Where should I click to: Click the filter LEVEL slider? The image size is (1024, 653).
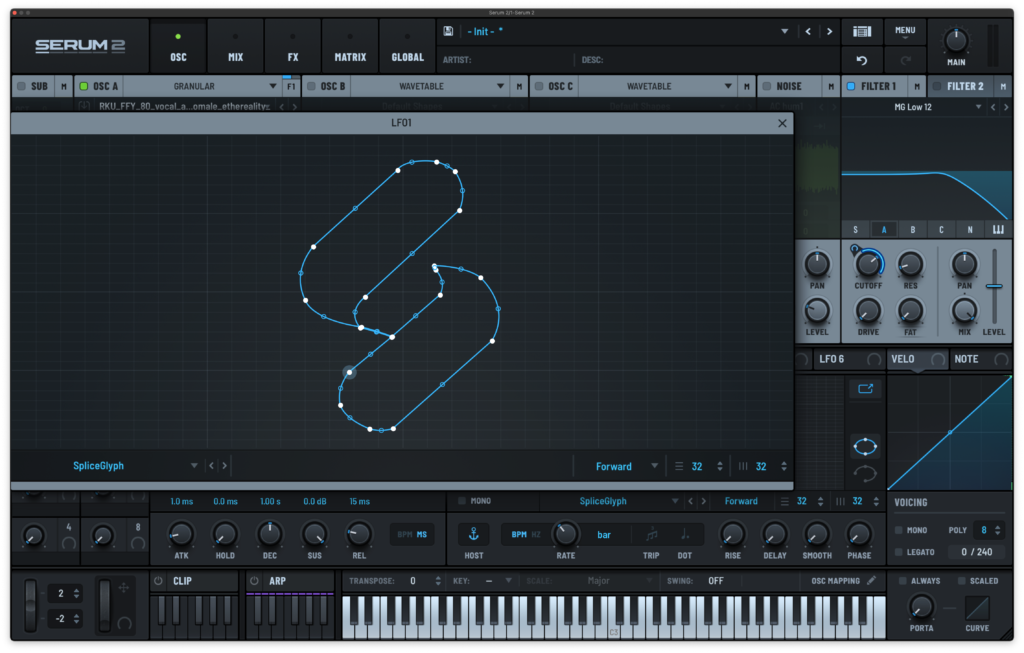(994, 286)
